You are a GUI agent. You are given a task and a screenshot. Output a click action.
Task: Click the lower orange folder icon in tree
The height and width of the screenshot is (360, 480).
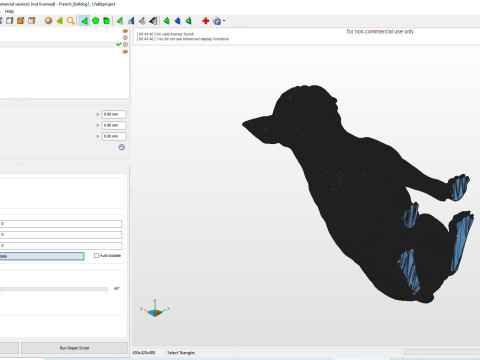[125, 52]
